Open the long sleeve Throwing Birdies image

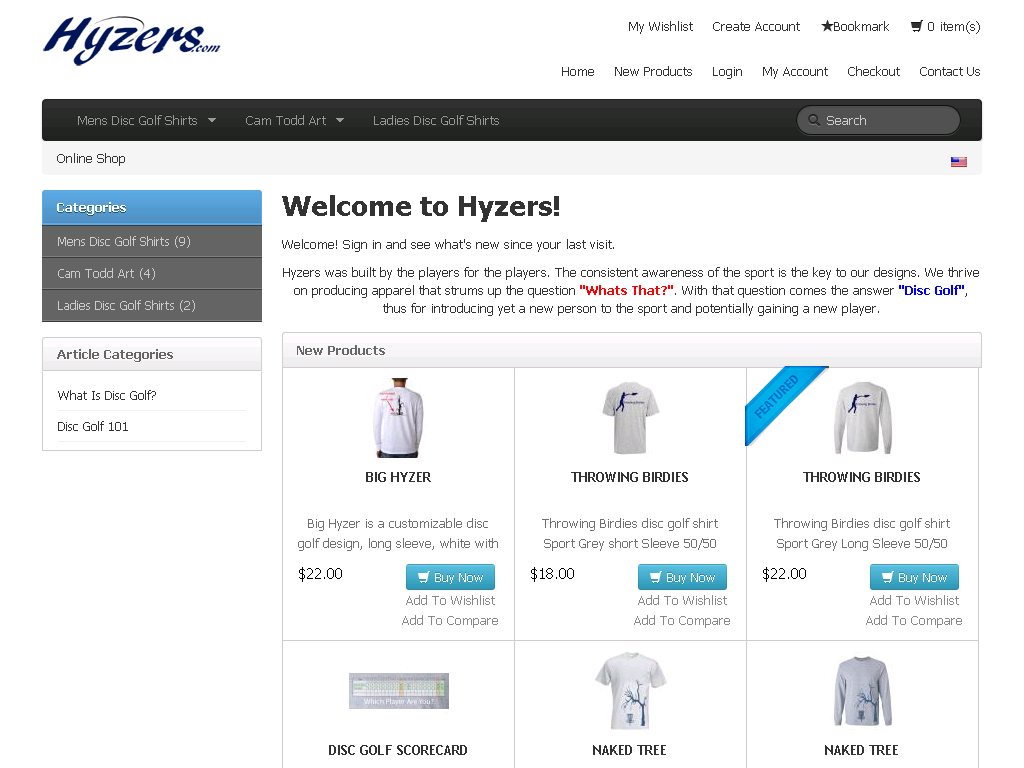click(x=862, y=417)
